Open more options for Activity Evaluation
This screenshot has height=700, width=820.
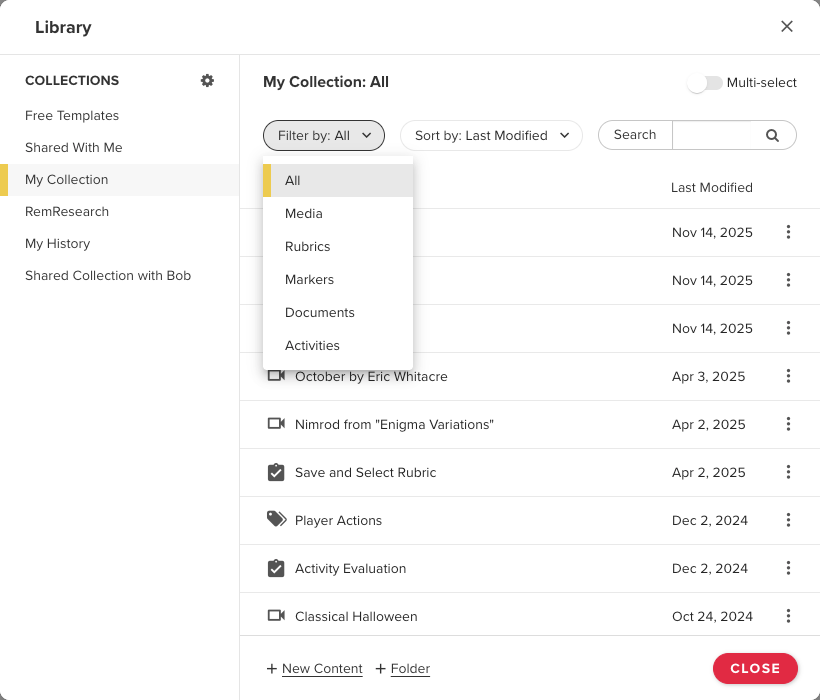[788, 568]
